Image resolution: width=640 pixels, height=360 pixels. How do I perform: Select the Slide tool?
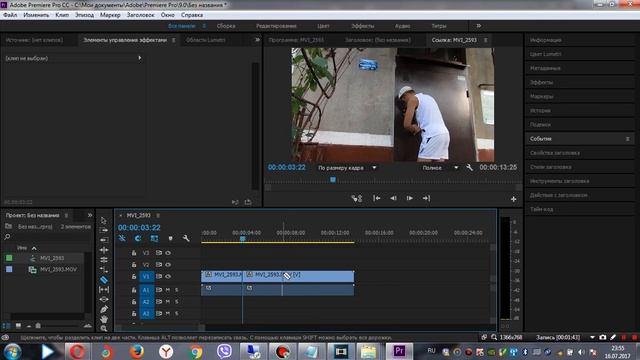(104, 299)
